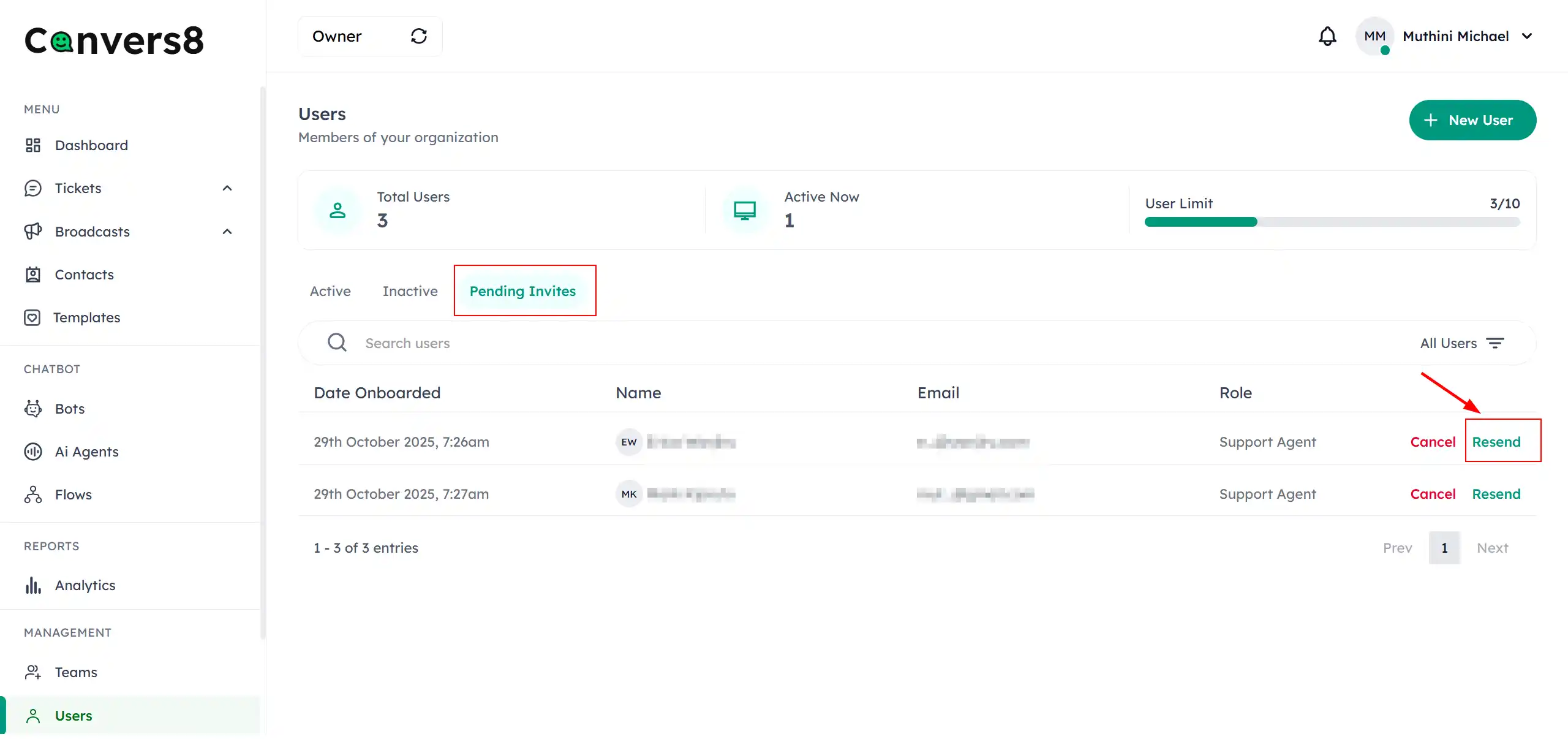1568x739 pixels.
Task: Open the Dashboard sidebar icon
Action: [32, 145]
